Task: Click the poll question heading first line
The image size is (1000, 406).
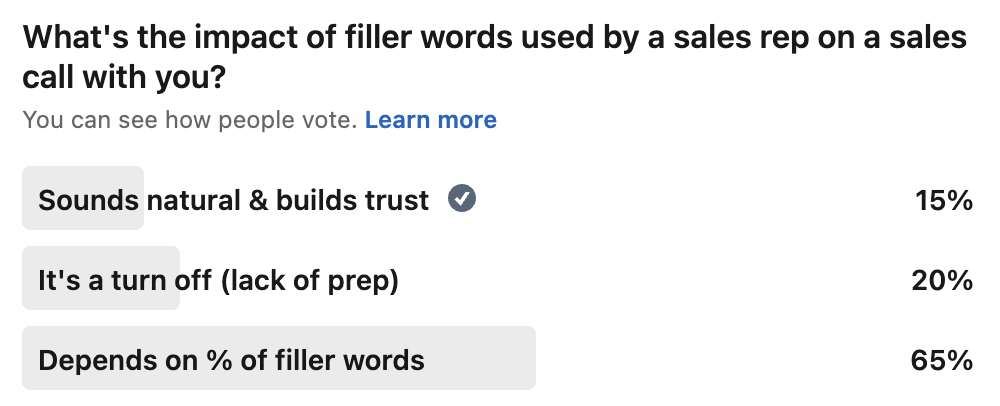Action: pyautogui.click(x=495, y=38)
